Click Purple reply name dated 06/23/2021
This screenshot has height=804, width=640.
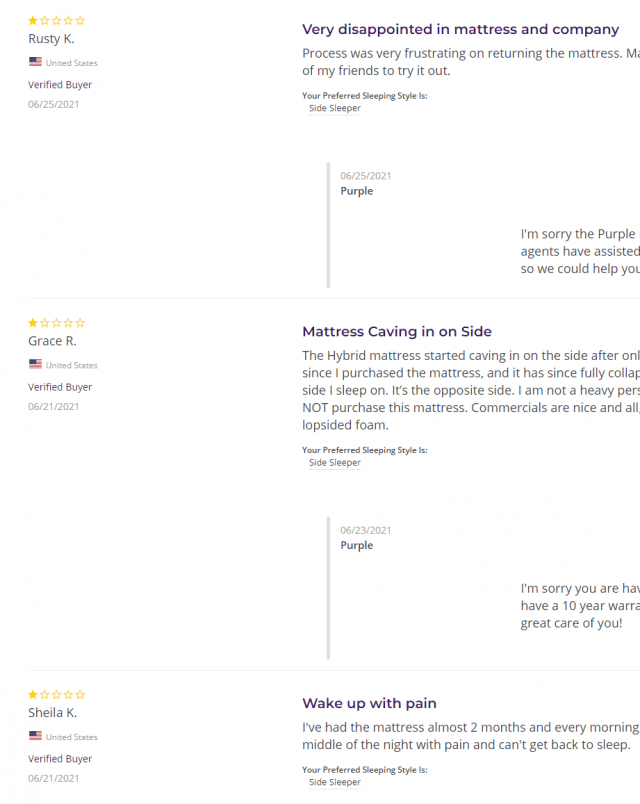tap(357, 546)
